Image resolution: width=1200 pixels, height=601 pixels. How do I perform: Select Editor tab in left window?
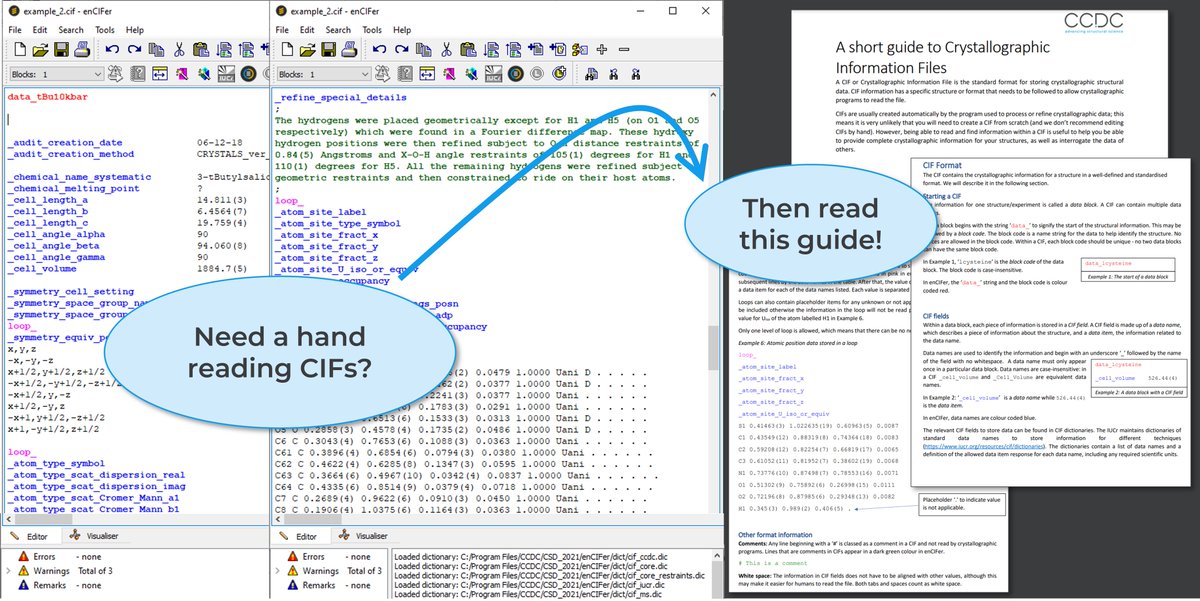pyautogui.click(x=31, y=536)
